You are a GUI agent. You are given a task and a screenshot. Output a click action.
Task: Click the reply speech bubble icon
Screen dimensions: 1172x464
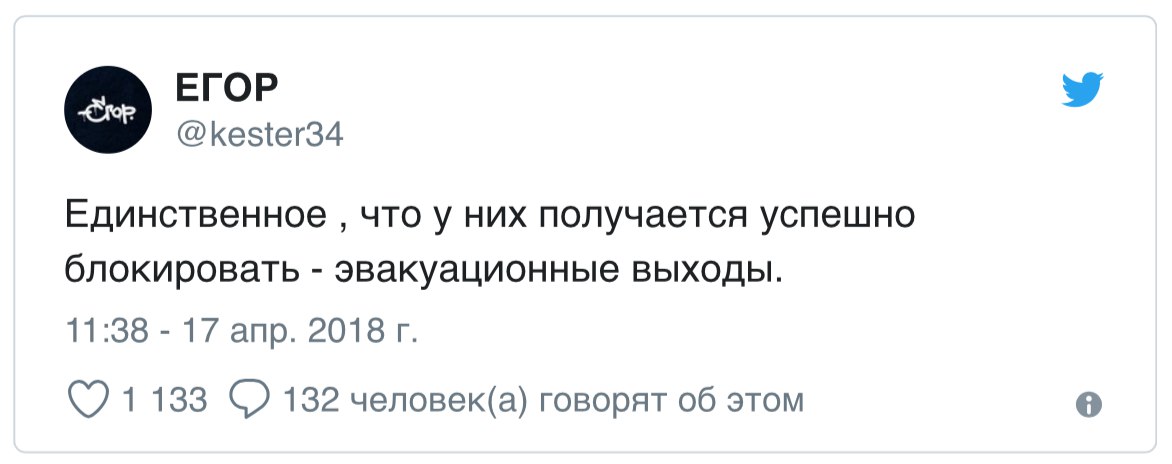pos(247,402)
